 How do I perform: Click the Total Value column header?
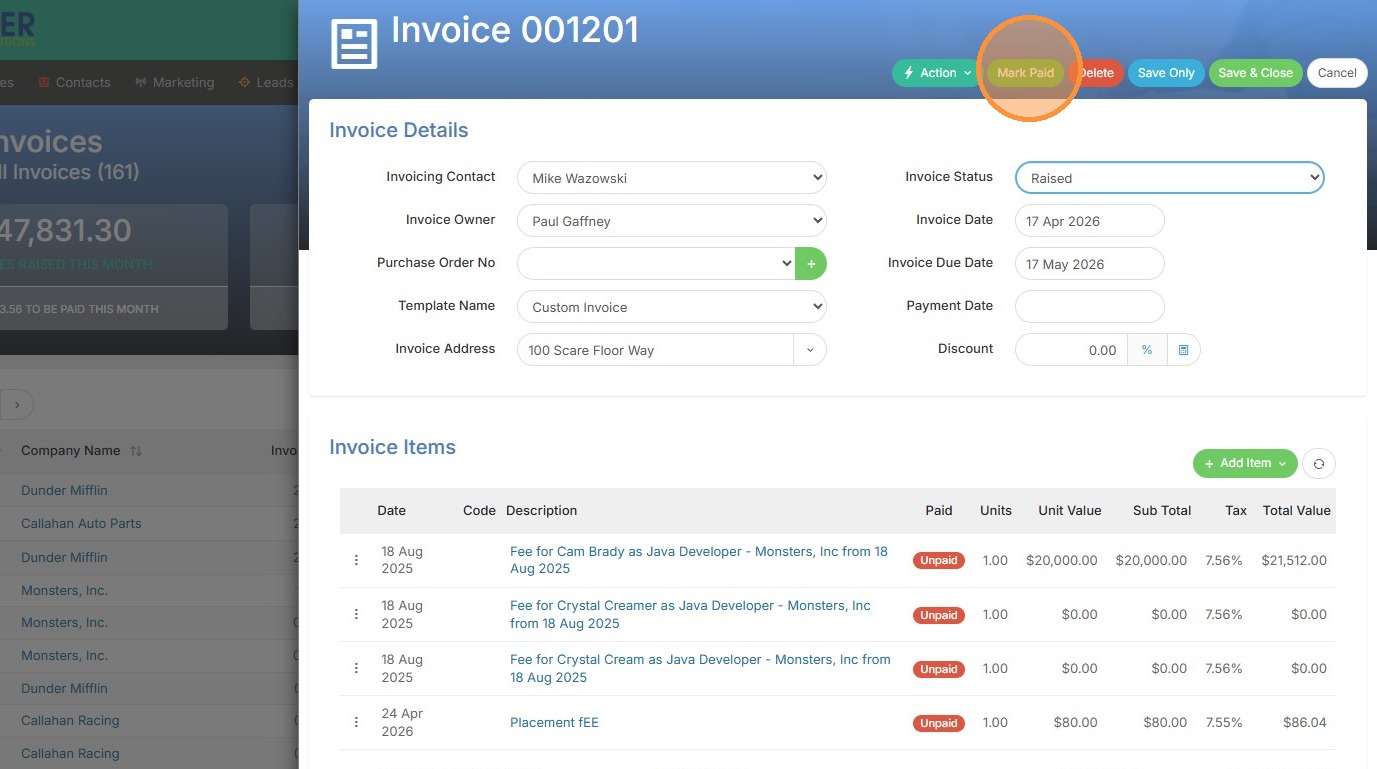[1297, 510]
